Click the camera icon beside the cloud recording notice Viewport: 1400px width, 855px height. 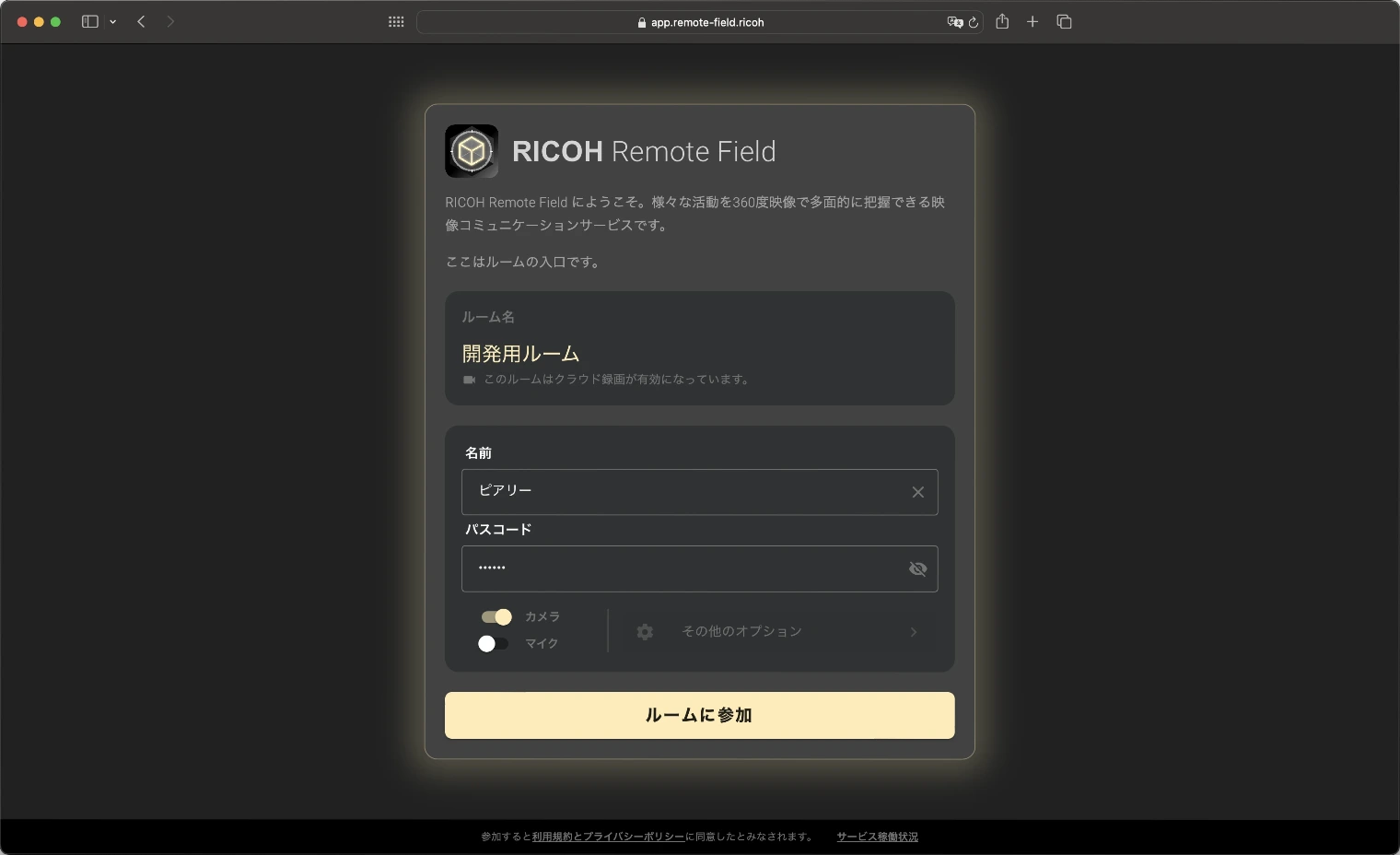[469, 379]
